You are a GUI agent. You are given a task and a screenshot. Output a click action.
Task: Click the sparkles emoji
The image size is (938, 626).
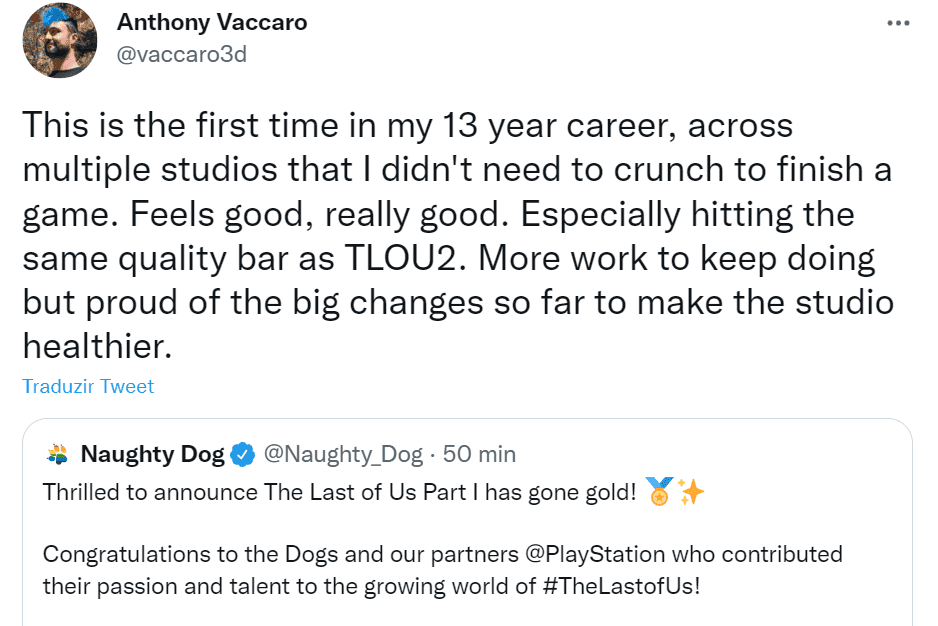(690, 492)
